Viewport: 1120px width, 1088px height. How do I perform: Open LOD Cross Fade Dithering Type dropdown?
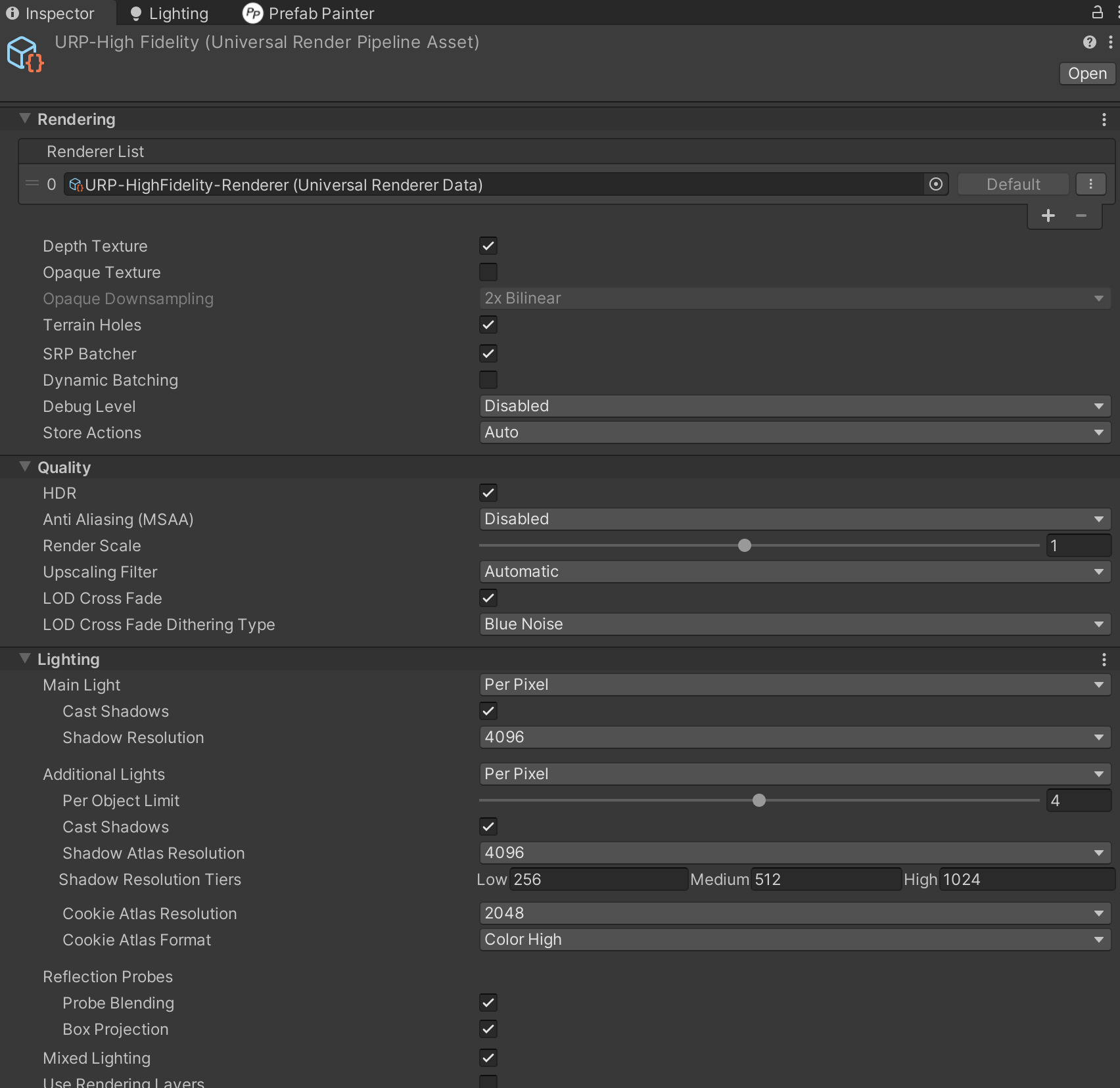(x=795, y=624)
